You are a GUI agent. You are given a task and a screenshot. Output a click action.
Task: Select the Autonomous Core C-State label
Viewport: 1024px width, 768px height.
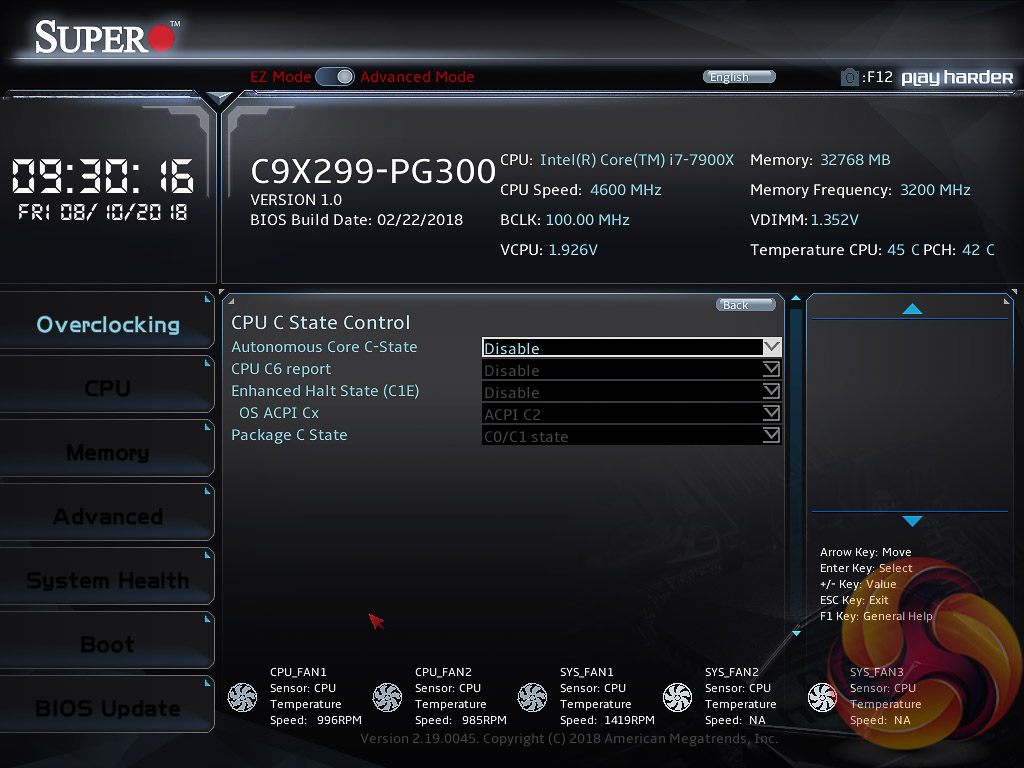324,347
